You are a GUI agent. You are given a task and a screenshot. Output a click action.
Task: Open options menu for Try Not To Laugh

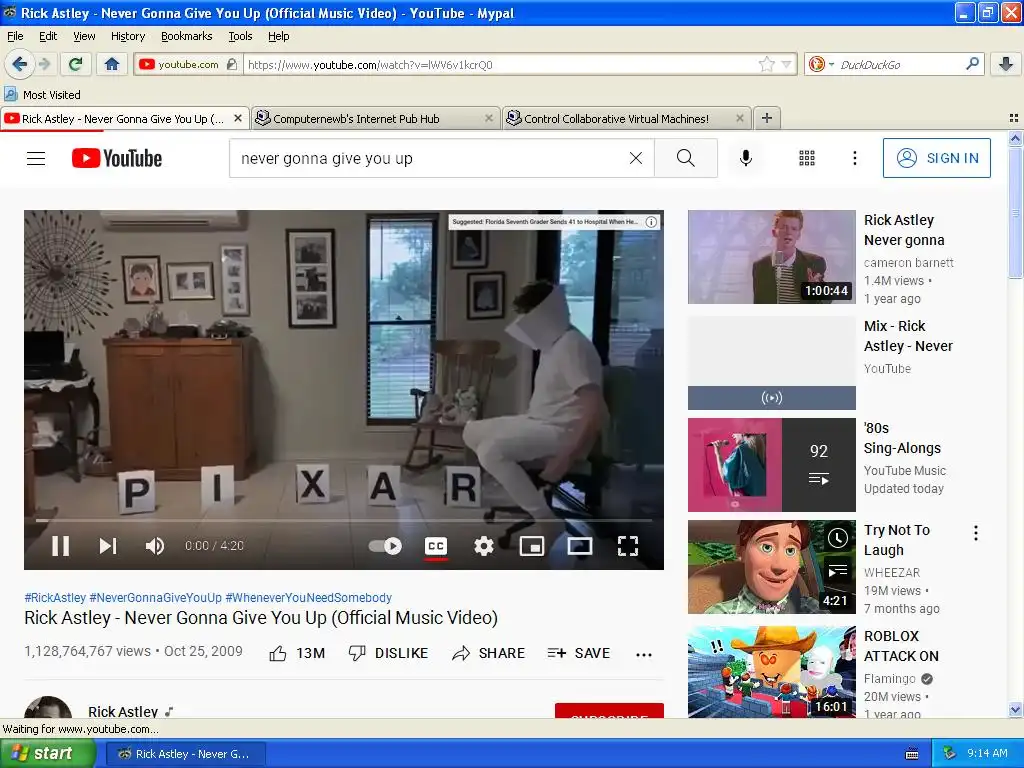[x=976, y=533]
